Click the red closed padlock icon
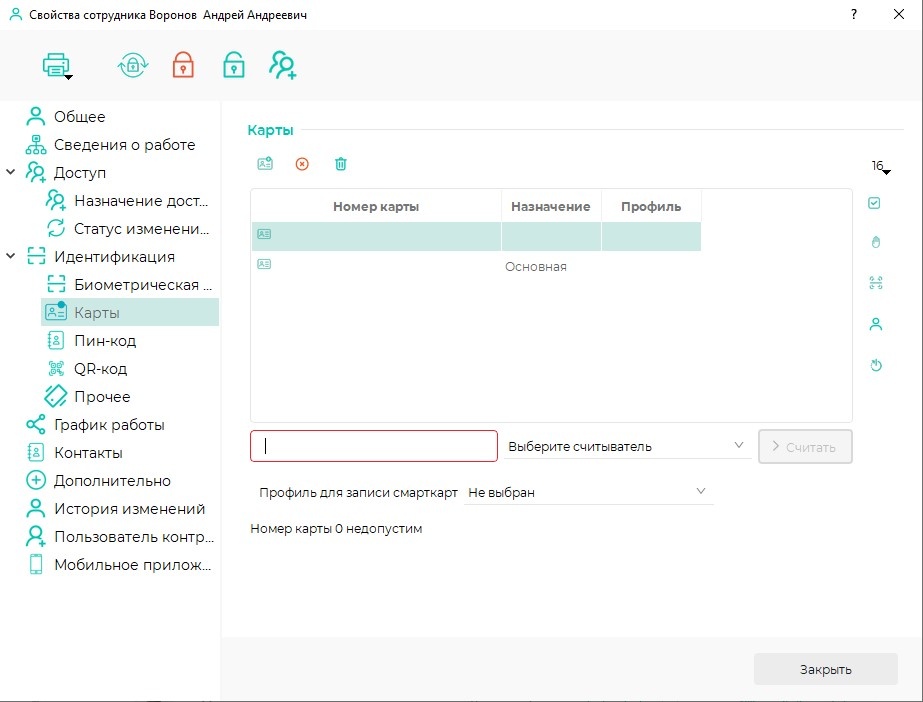 [183, 65]
